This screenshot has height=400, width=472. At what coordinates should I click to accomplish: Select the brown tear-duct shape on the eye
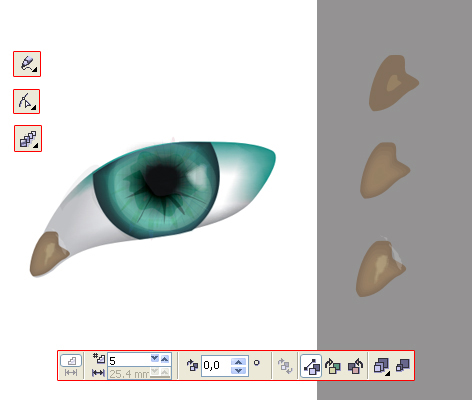pos(49,254)
